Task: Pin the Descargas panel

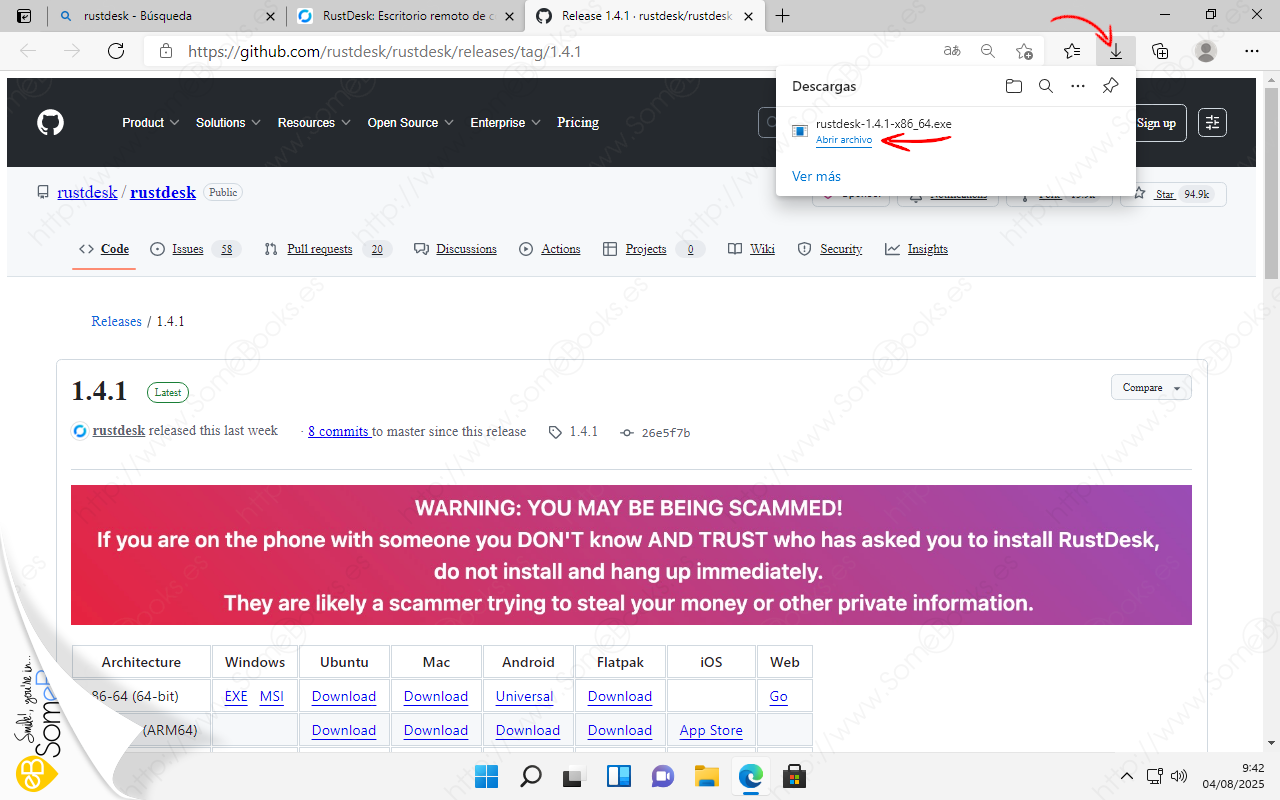Action: coord(1110,86)
